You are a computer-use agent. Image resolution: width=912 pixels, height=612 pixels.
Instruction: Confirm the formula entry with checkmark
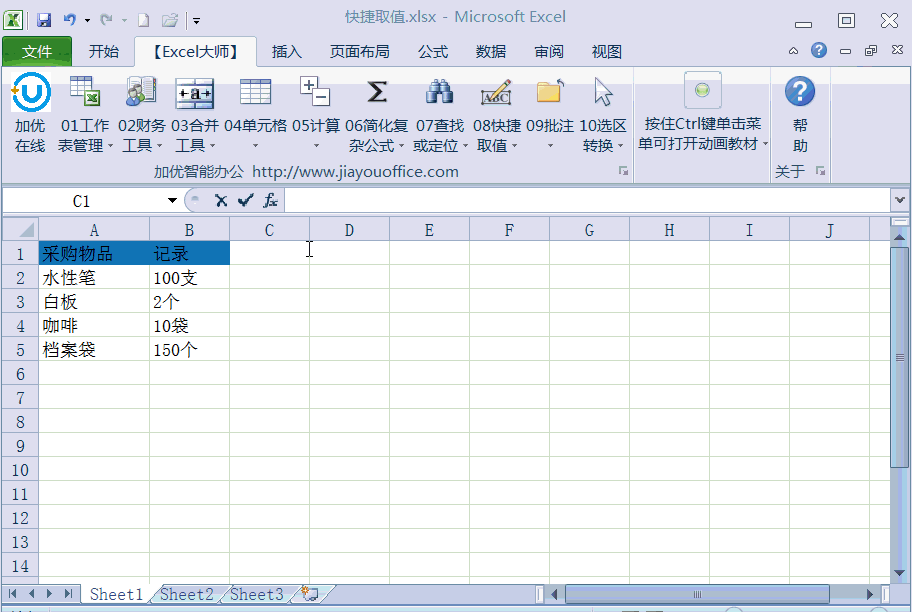click(x=245, y=201)
